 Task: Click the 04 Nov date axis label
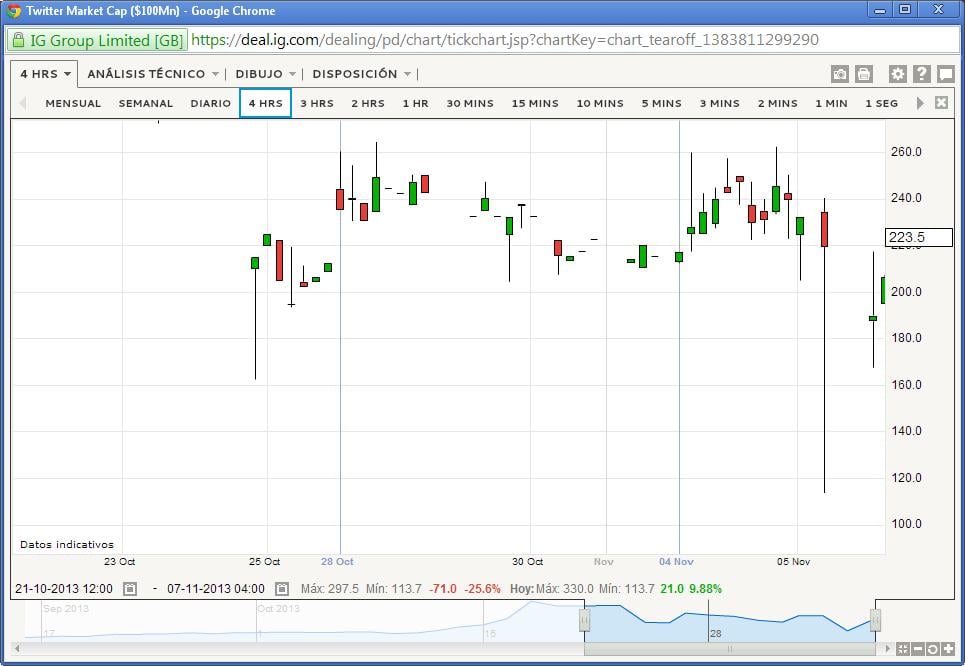[676, 562]
